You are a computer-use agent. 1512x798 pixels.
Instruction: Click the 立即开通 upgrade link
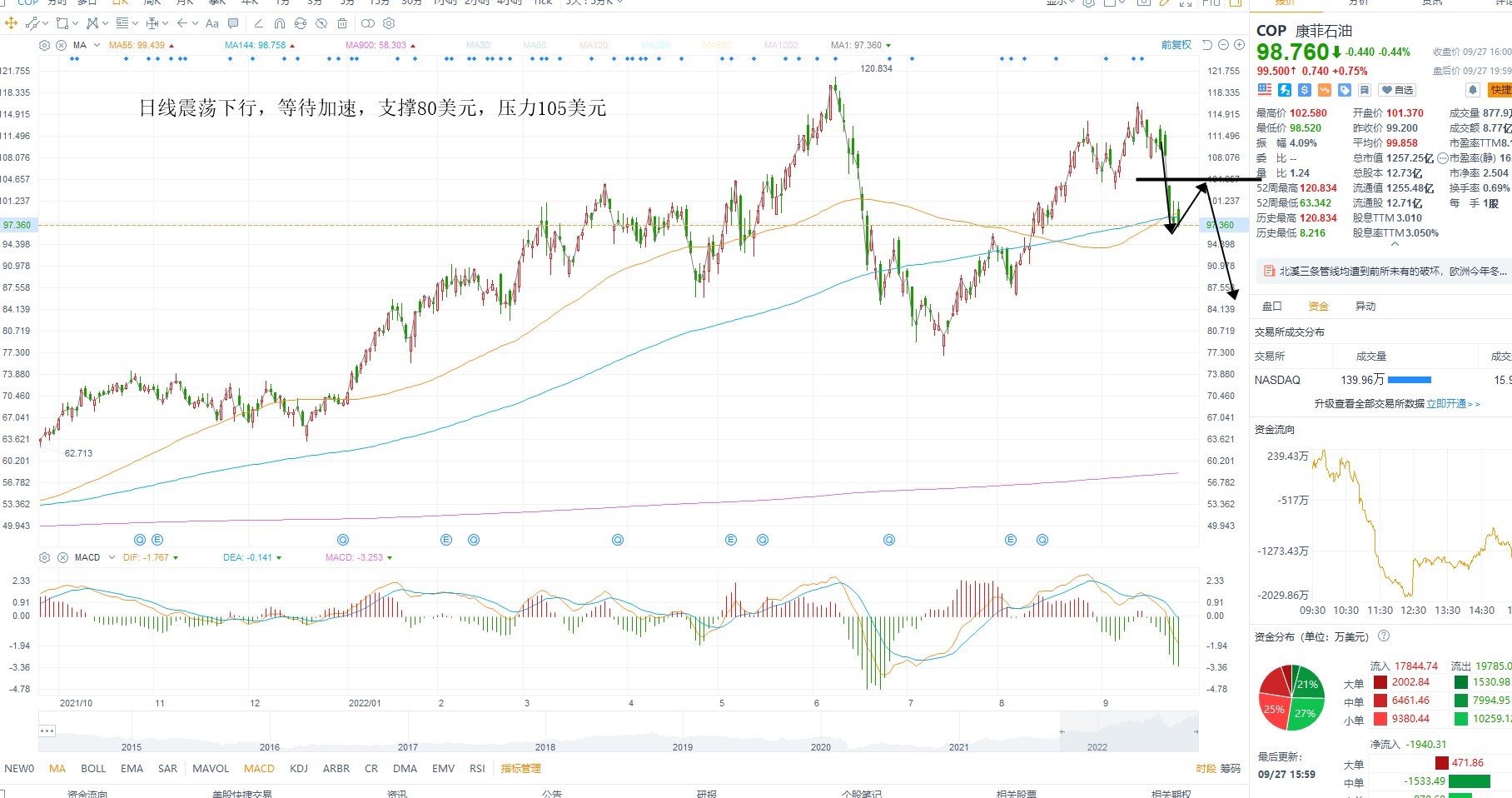pyautogui.click(x=1446, y=403)
